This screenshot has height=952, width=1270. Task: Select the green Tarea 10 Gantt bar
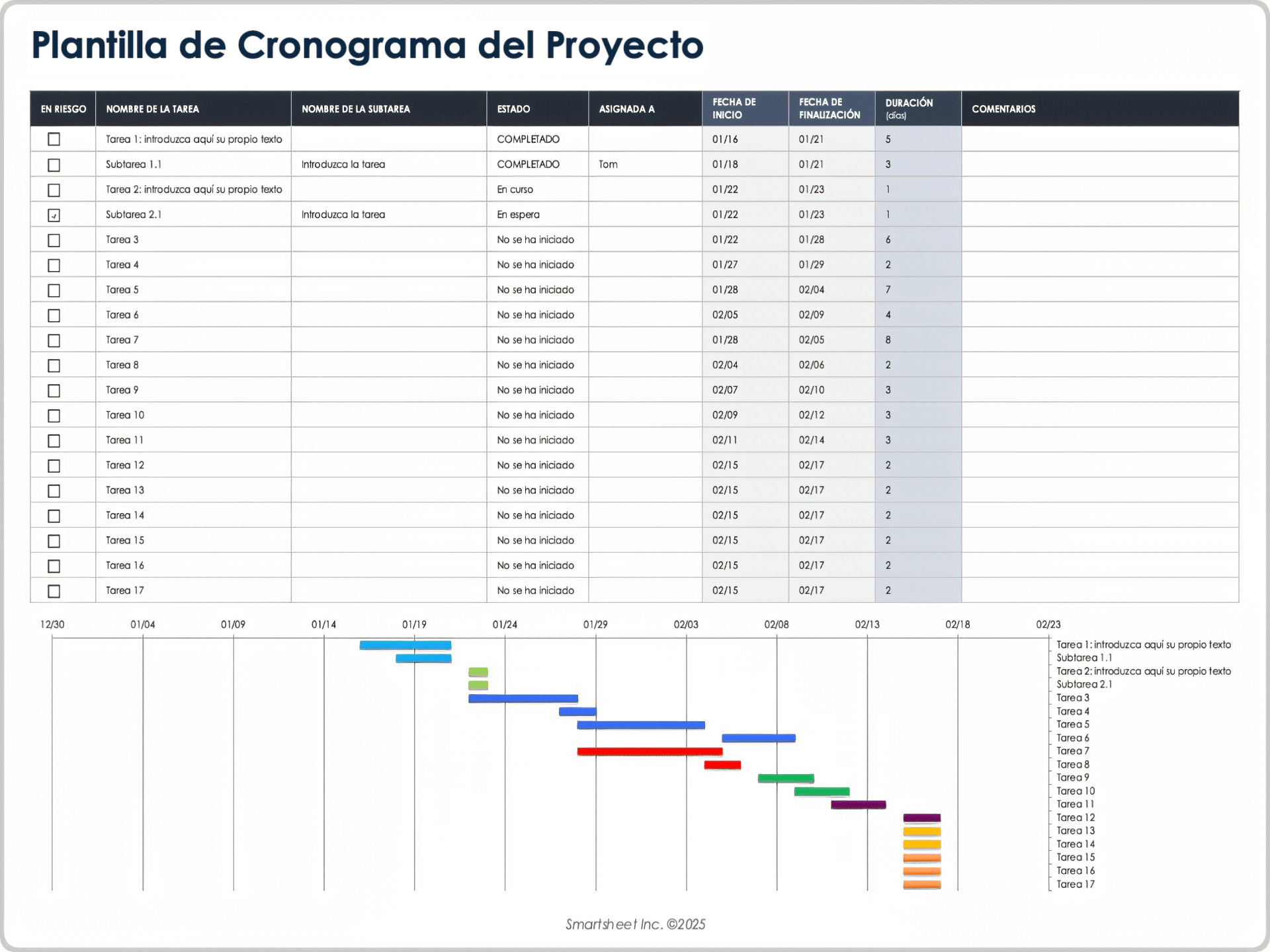[x=822, y=791]
